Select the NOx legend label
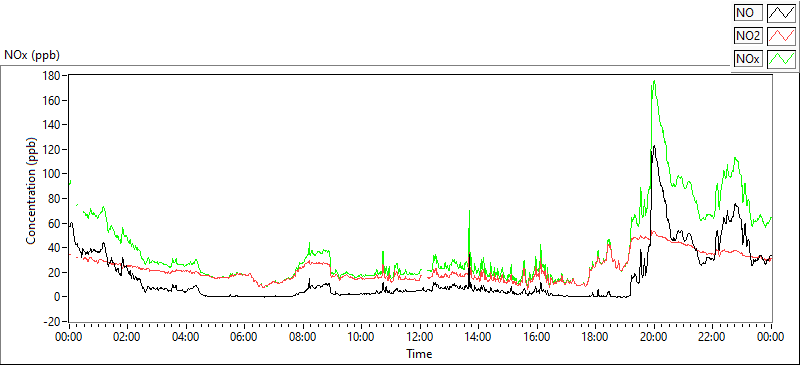 [x=748, y=59]
